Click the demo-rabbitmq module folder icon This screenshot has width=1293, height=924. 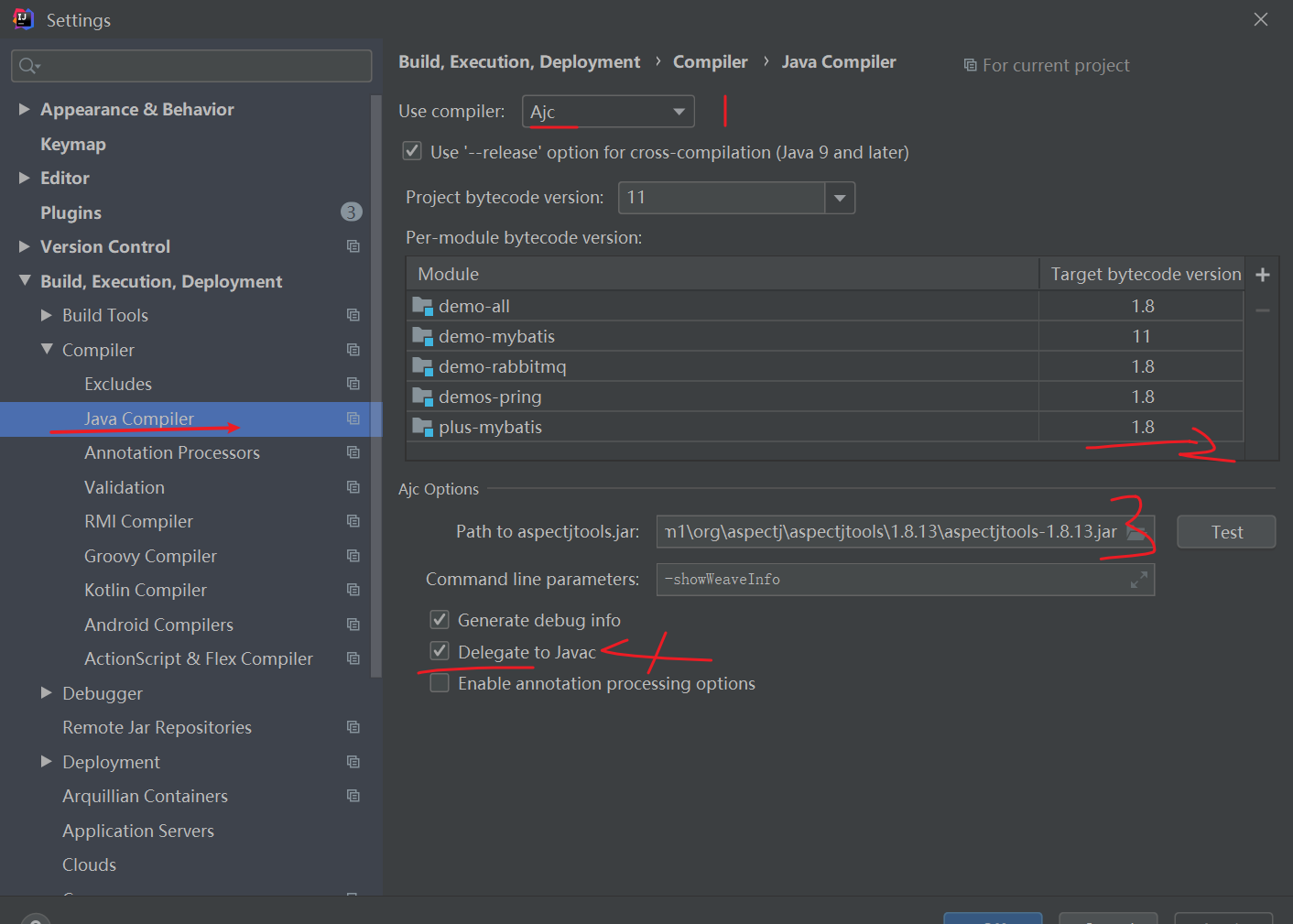(x=422, y=365)
